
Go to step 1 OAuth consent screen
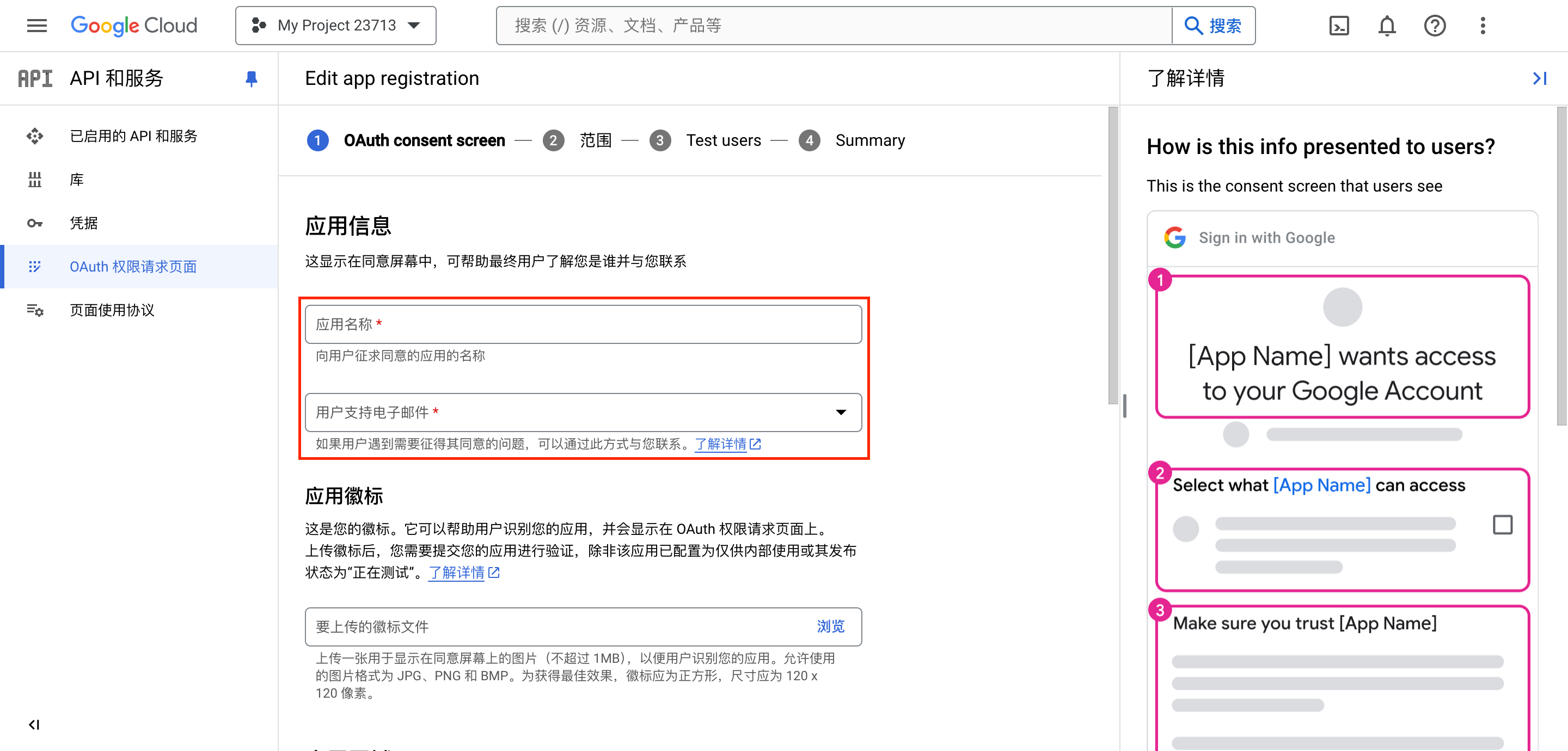click(406, 140)
